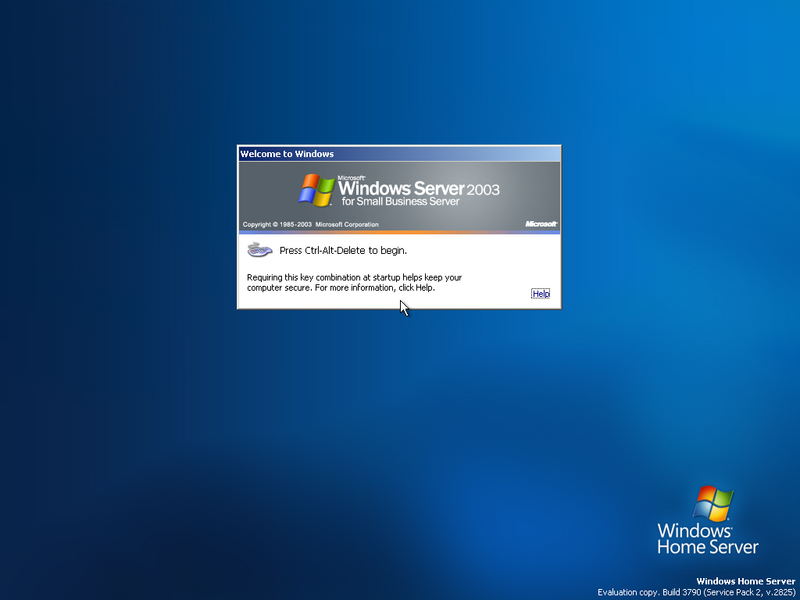
Task: Click the 'Press Ctrl-Alt-Delete to begin' text
Action: coord(343,251)
